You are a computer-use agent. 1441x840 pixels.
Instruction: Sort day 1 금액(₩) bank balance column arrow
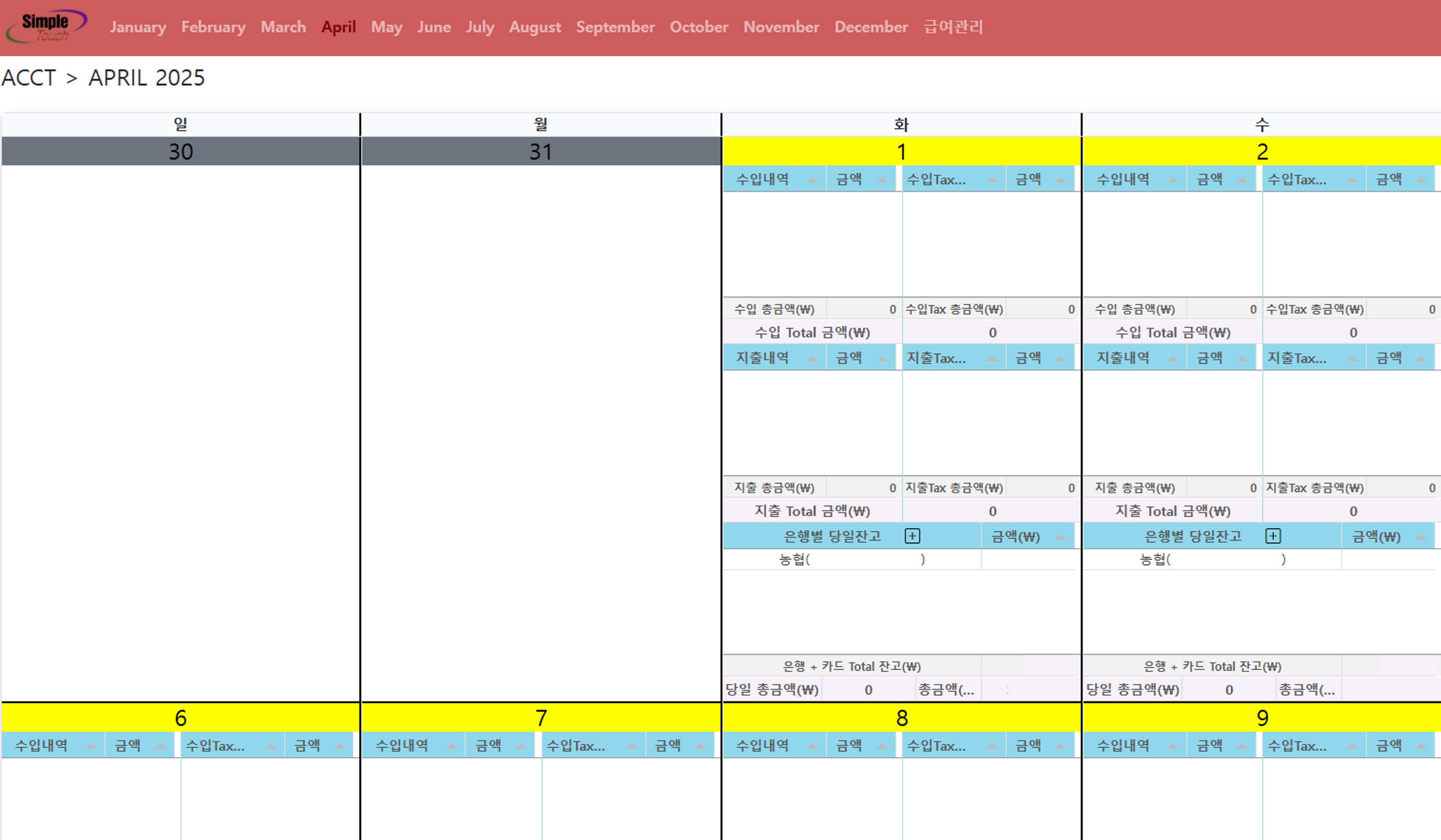[1060, 537]
